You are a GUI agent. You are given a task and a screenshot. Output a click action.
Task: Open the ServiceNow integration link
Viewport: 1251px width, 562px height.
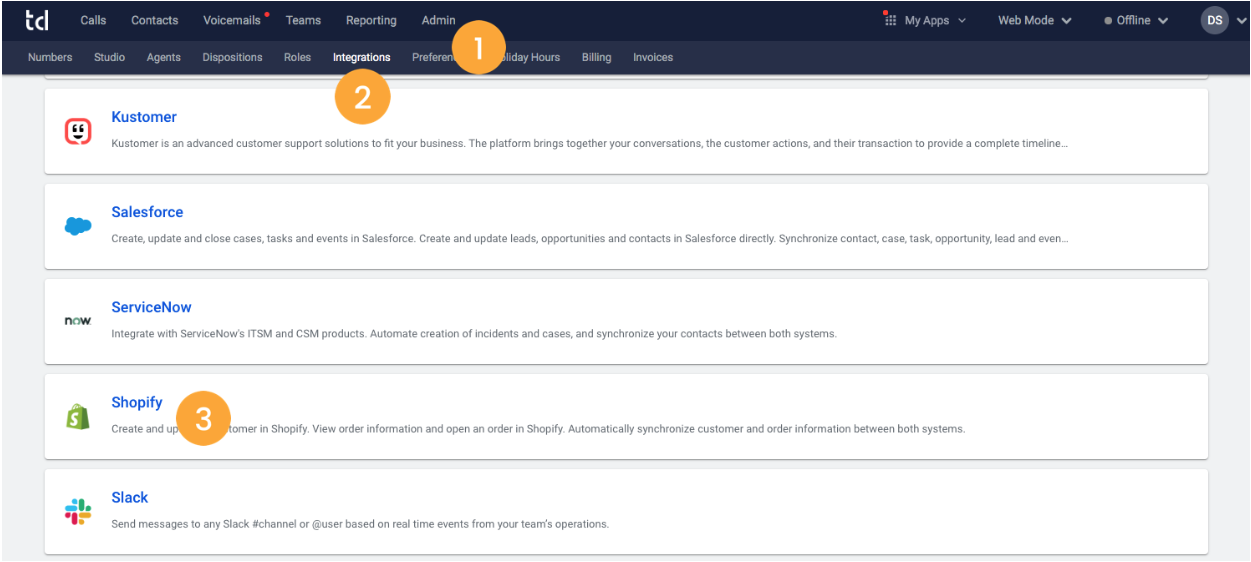pos(151,307)
